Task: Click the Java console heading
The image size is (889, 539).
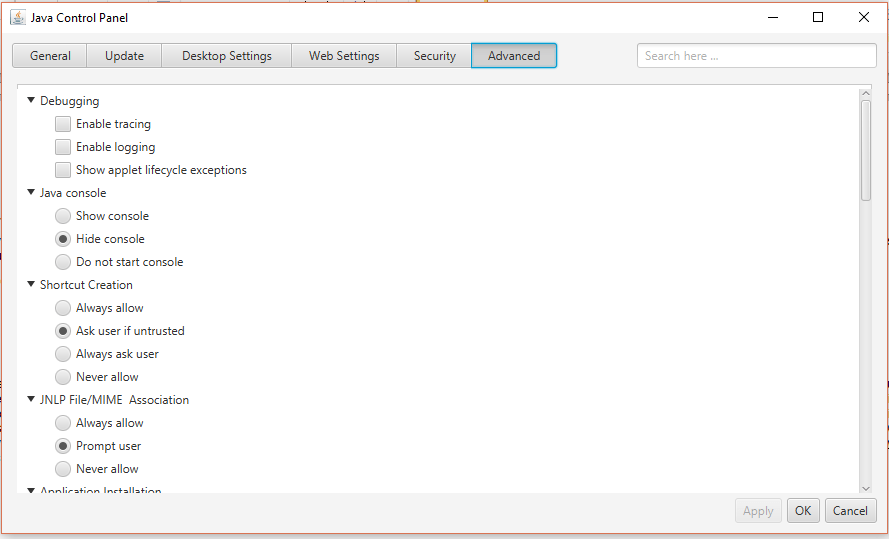Action: tap(73, 193)
